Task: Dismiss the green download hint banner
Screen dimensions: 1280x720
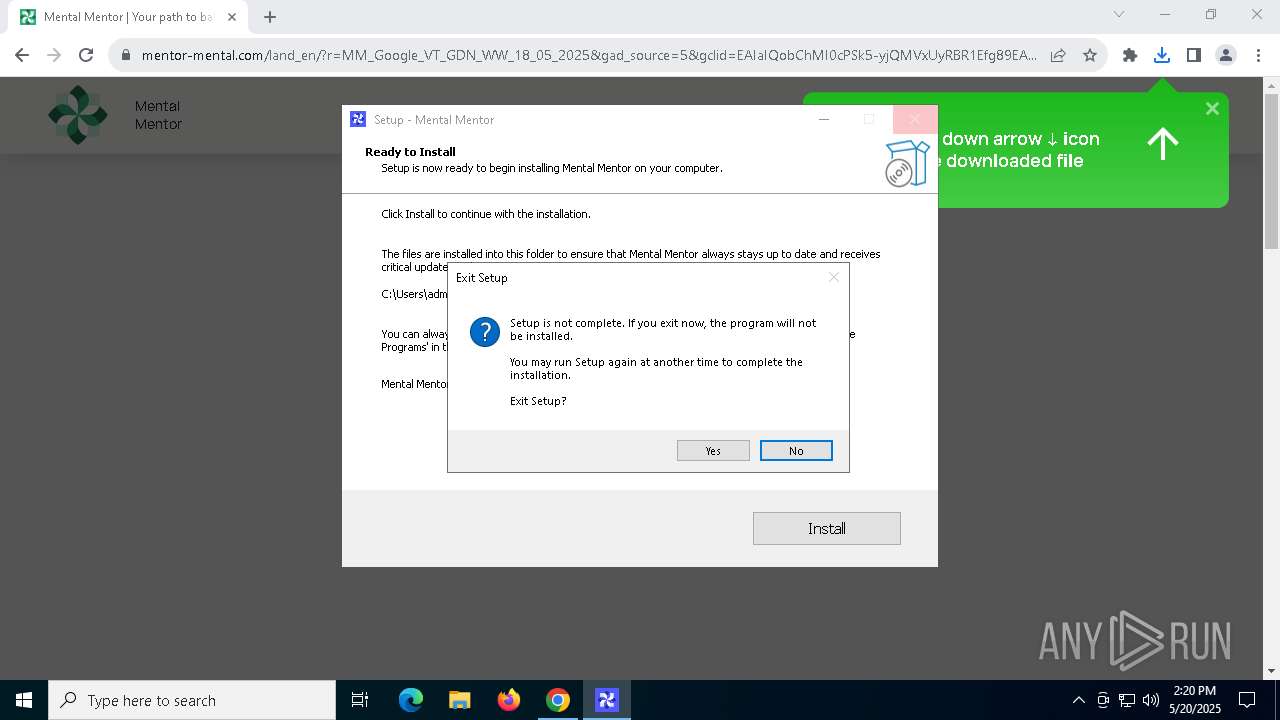Action: click(1212, 108)
